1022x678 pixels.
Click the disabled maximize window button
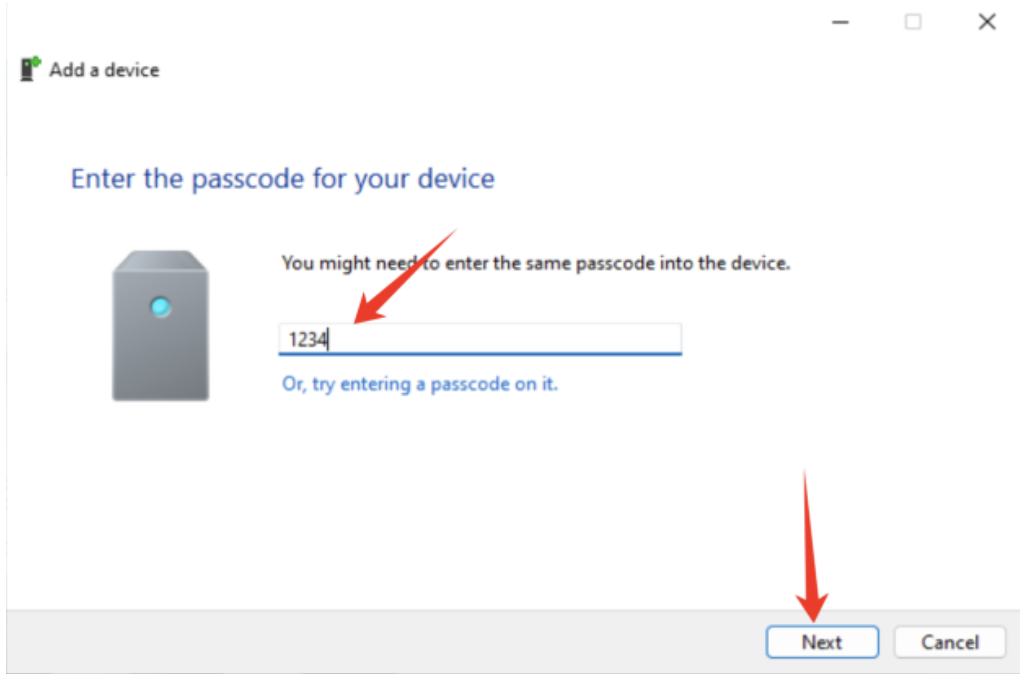(913, 22)
